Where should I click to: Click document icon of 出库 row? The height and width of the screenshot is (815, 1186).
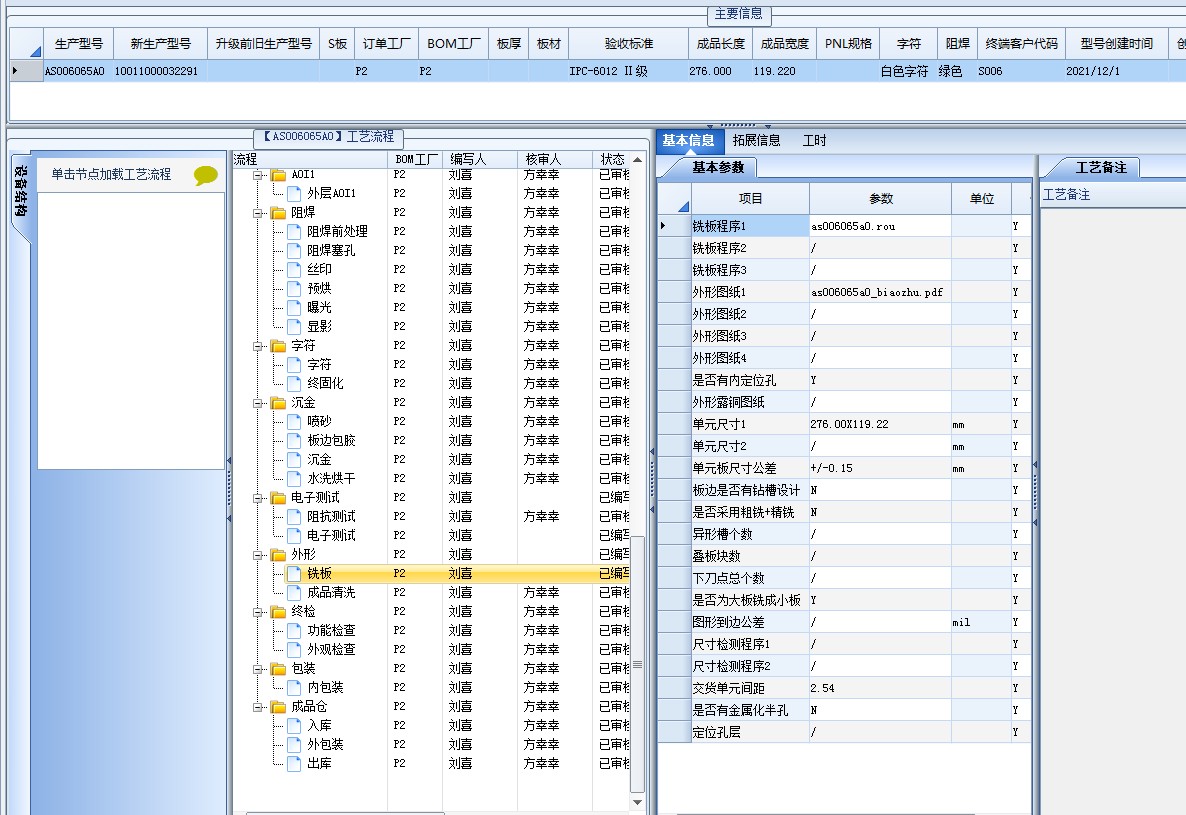[x=295, y=764]
